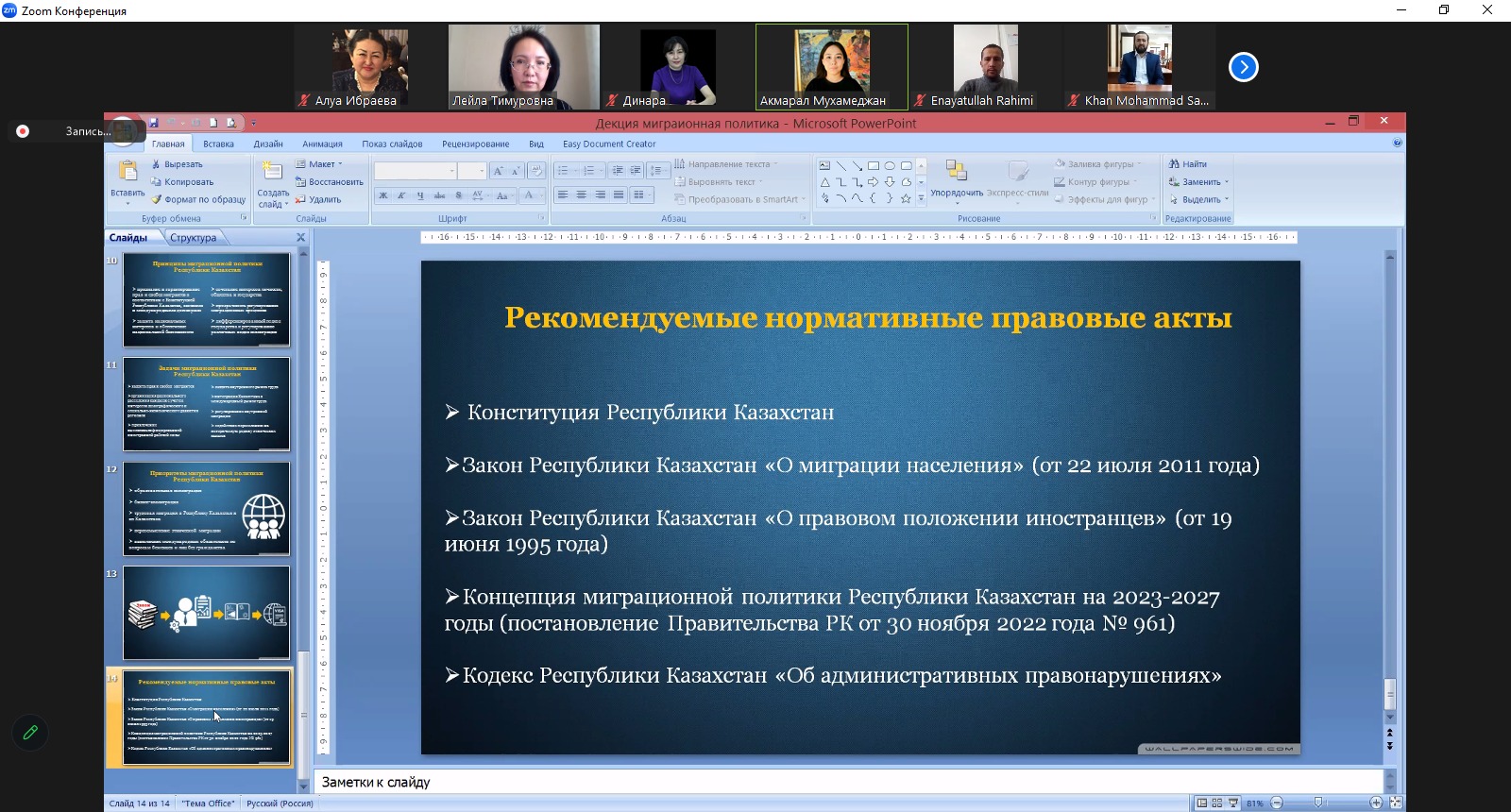This screenshot has height=812, width=1511.
Task: Toggle bulleted list button
Action: [565, 171]
